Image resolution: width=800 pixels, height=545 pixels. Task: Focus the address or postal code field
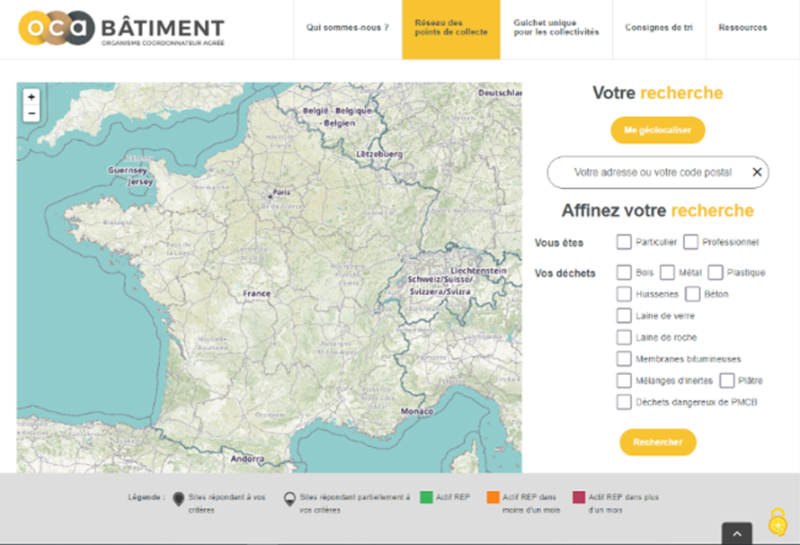click(650, 172)
